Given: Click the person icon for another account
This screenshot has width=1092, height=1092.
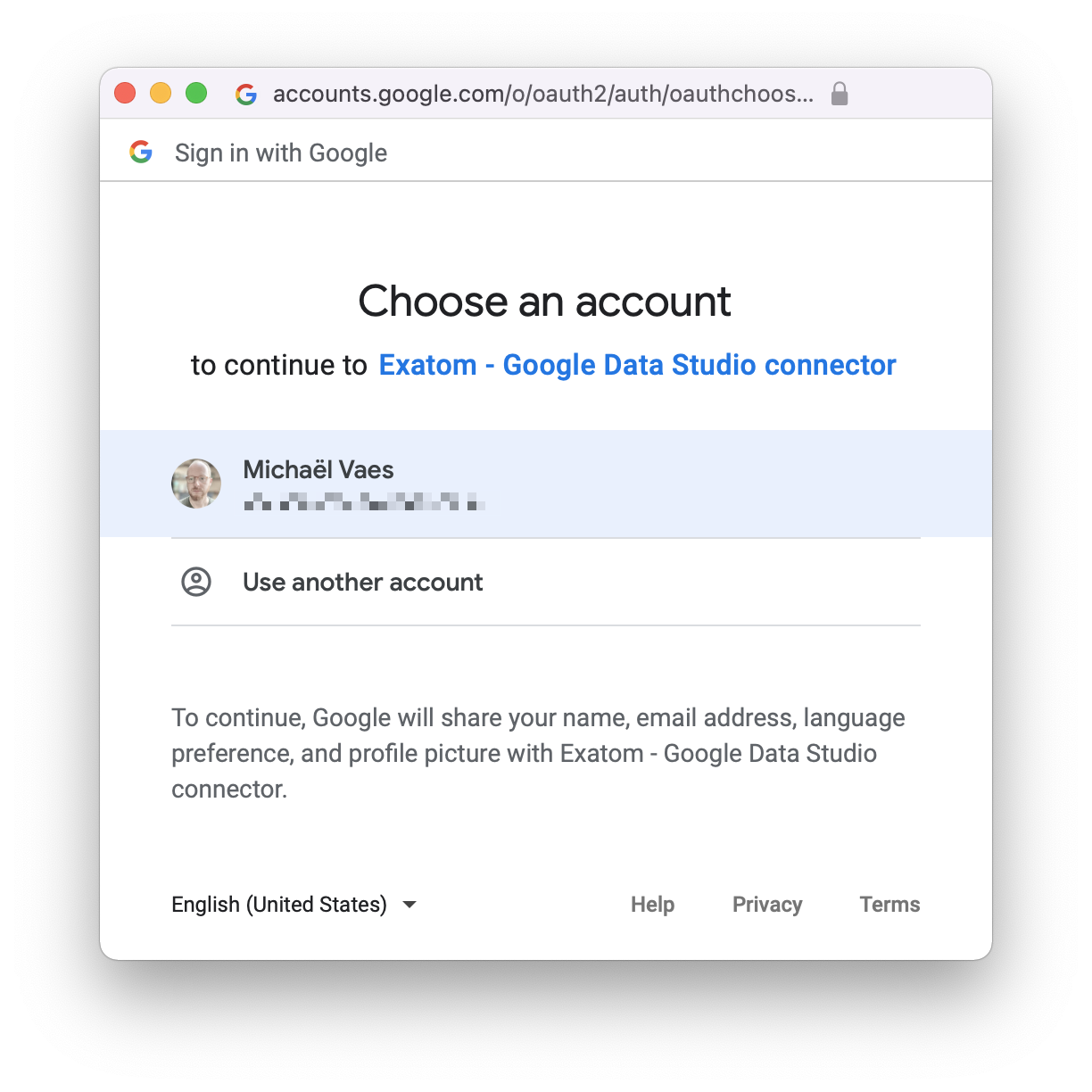Looking at the screenshot, I should pos(196,582).
